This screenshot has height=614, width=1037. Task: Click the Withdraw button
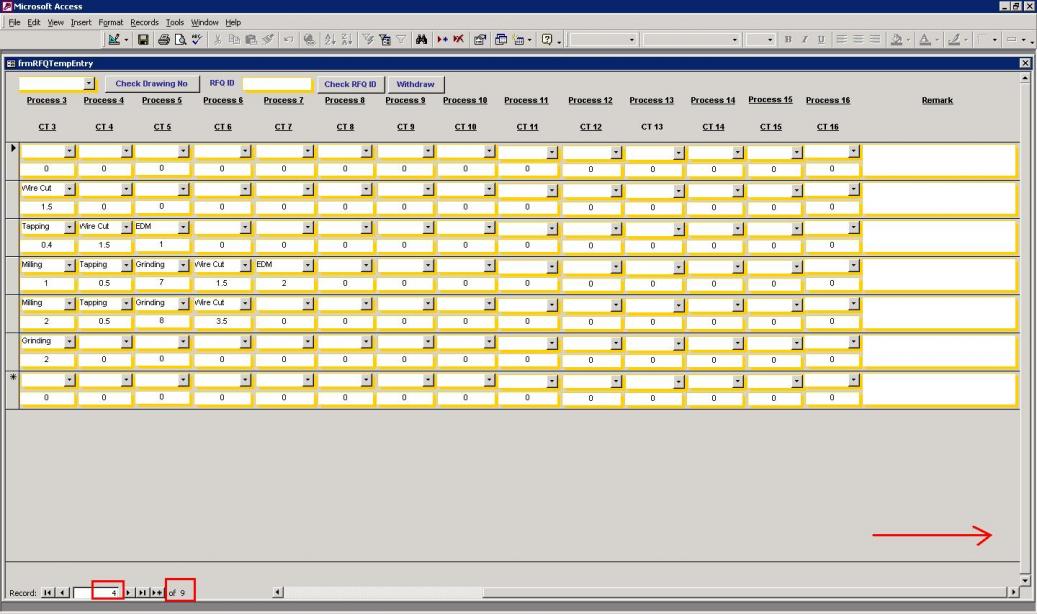(415, 85)
